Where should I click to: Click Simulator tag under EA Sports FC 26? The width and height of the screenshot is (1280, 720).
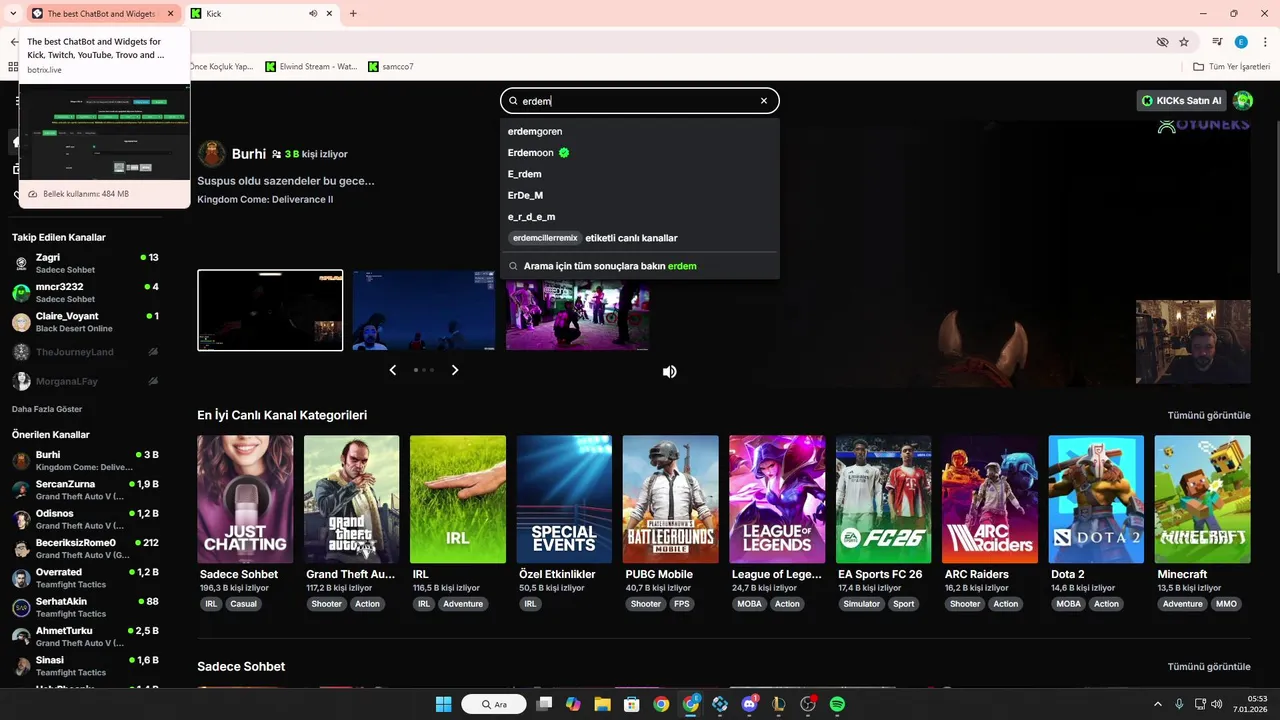(861, 604)
